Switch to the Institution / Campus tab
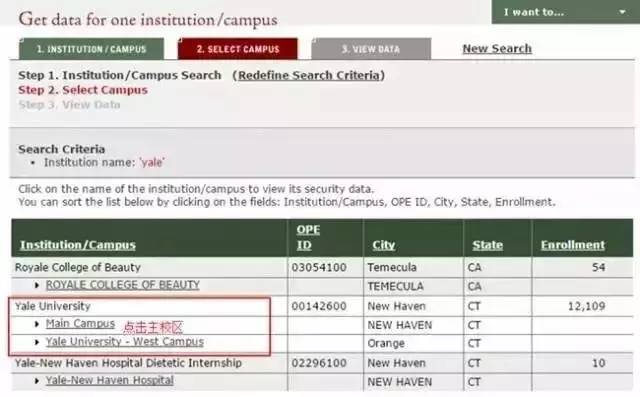Screen dimensions: 640x397 91,49
